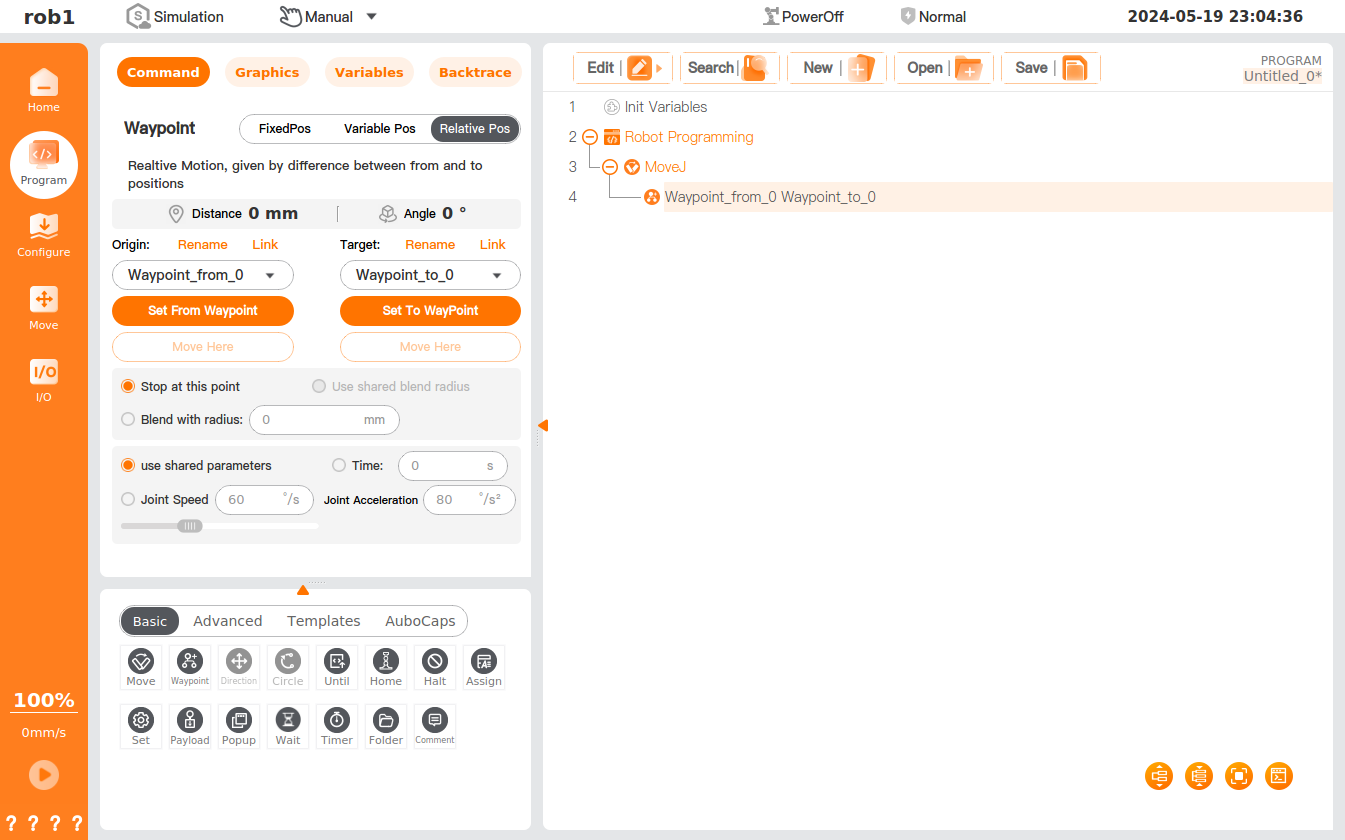
Task: Click the blend radius input field
Action: [x=310, y=420]
